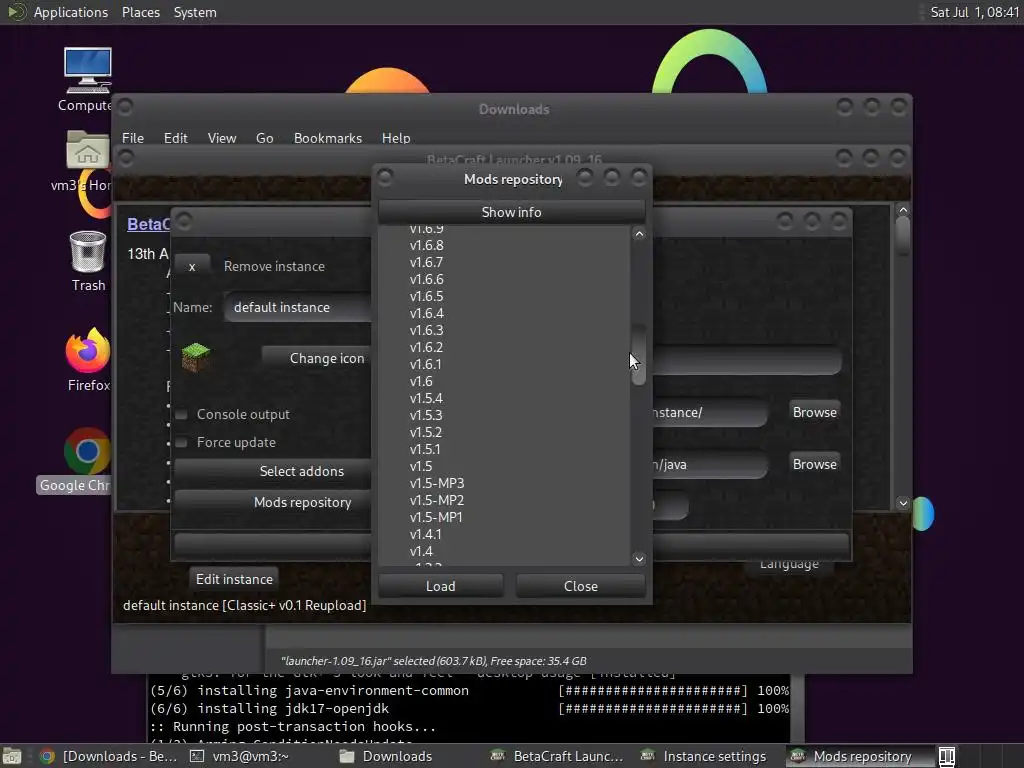Open the File menu in Downloads window
Image resolution: width=1024 pixels, height=768 pixels.
coord(133,138)
